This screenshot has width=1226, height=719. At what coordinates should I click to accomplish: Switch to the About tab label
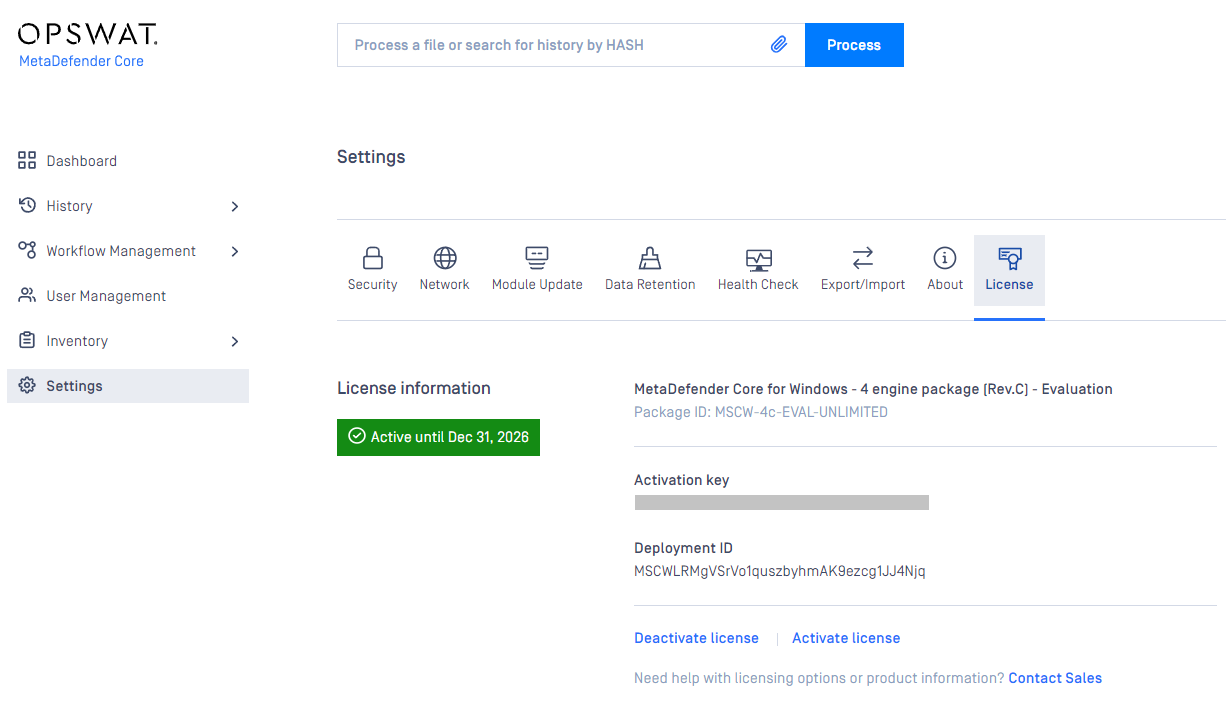(945, 285)
